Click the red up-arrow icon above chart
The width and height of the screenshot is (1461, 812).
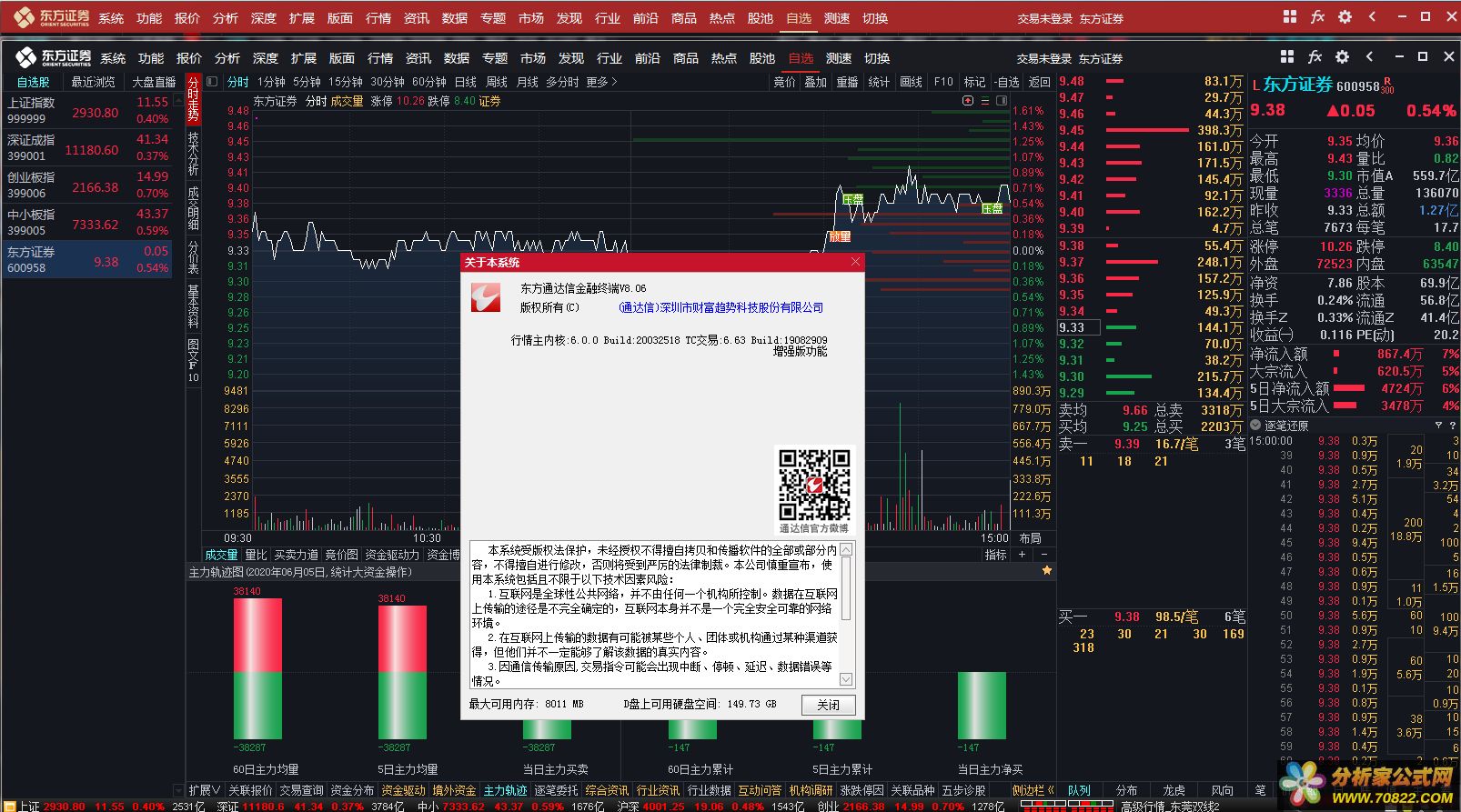click(968, 101)
